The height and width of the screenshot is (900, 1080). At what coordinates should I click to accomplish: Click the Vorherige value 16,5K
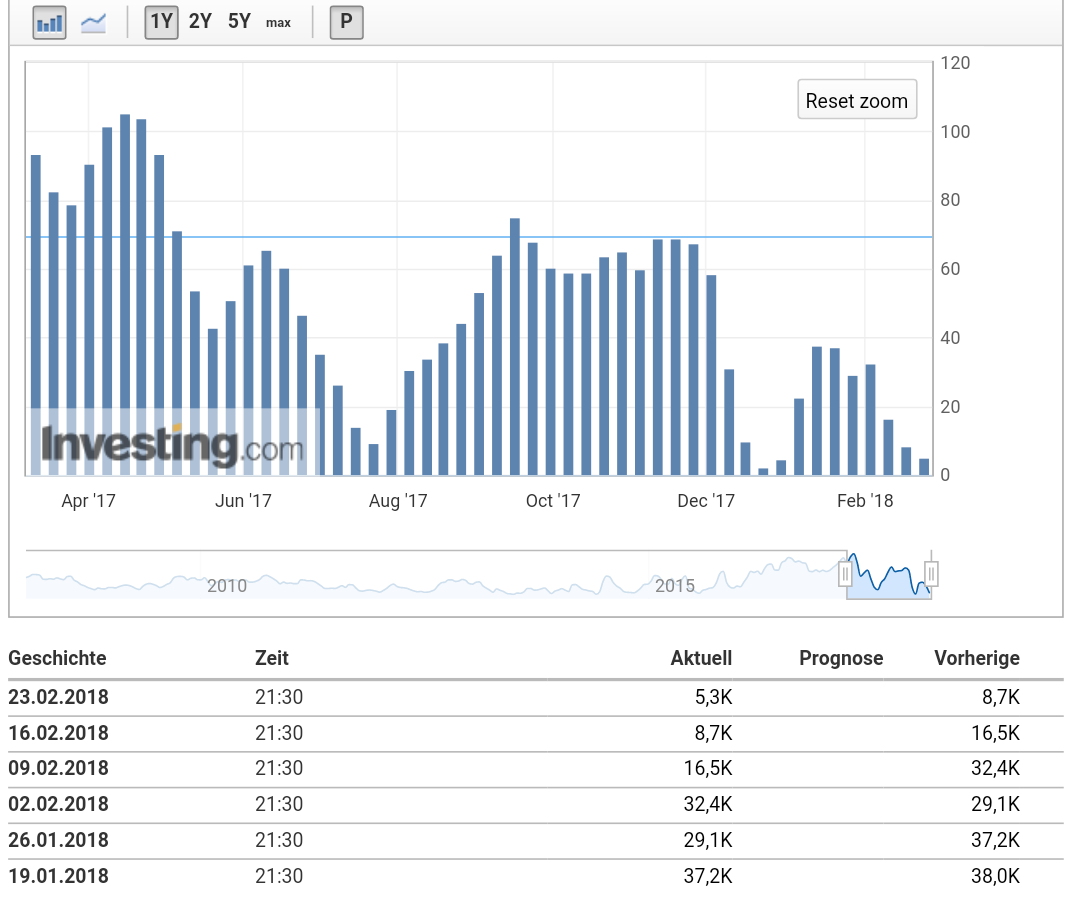(x=997, y=733)
